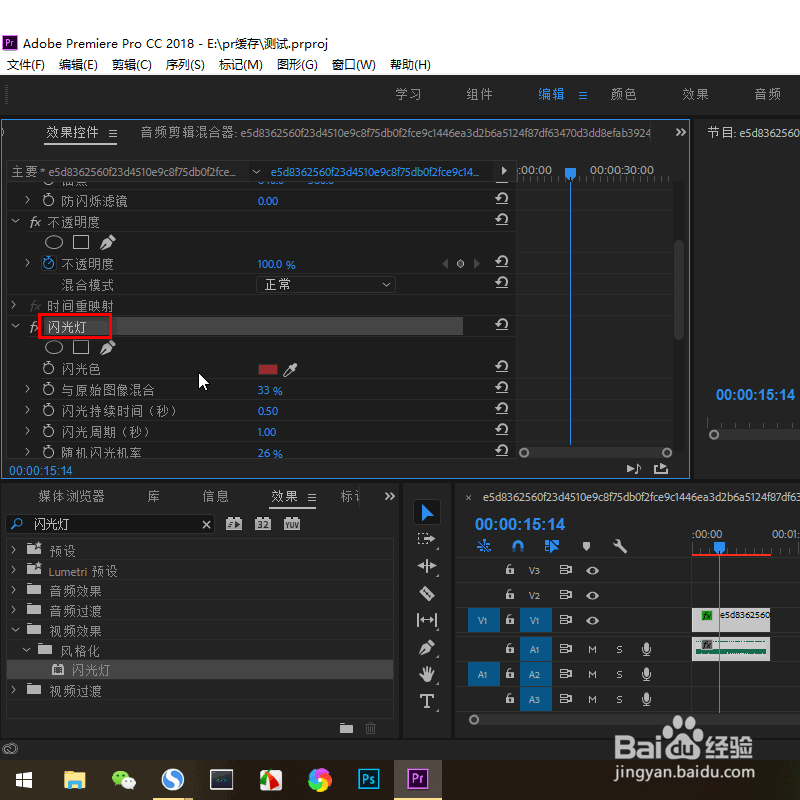Open the 窗口(W) menu
The width and height of the screenshot is (800, 800).
click(x=354, y=65)
